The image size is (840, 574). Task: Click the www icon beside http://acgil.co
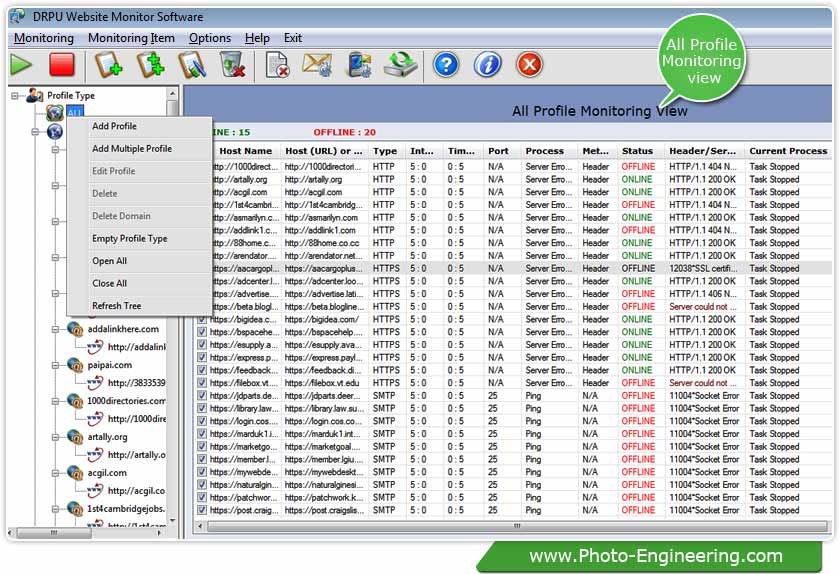tap(95, 490)
